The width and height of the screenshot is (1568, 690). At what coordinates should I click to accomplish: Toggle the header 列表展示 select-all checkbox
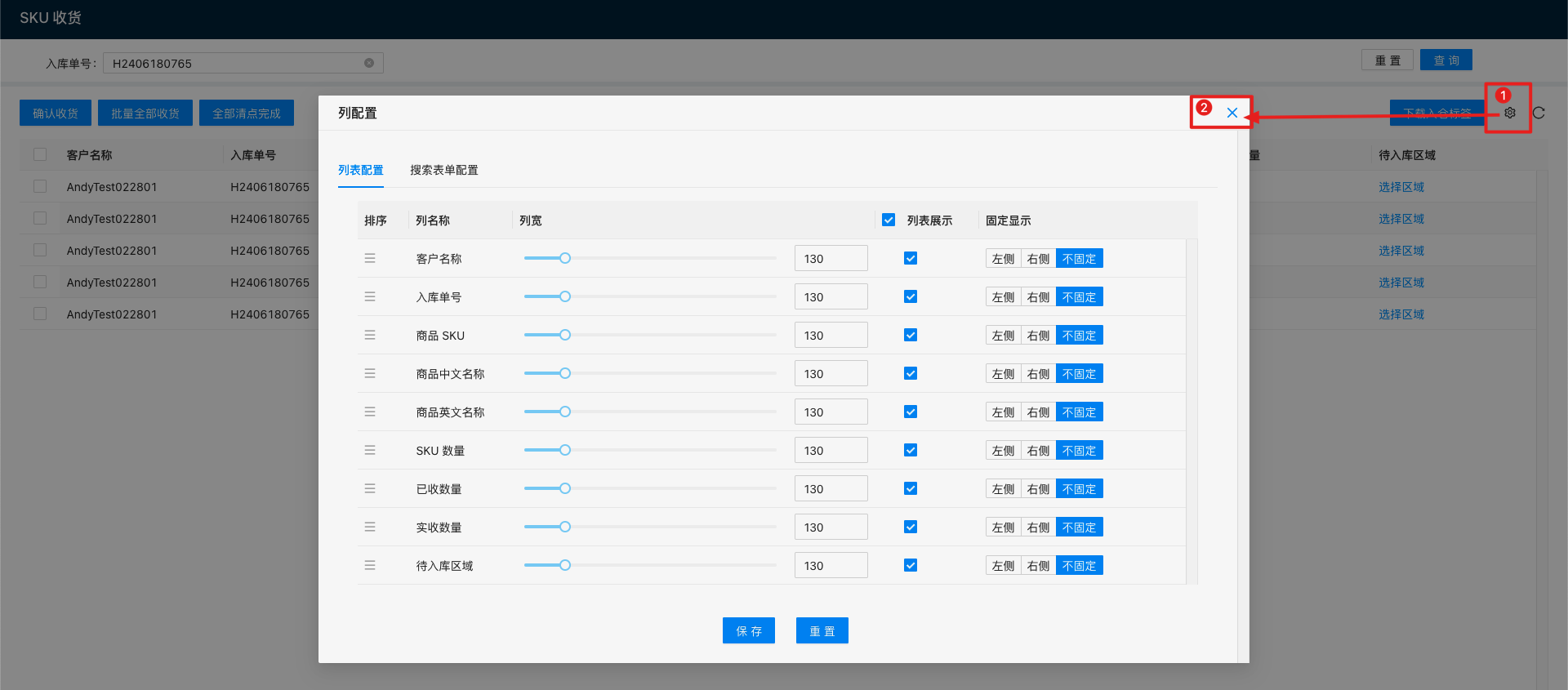coord(889,220)
